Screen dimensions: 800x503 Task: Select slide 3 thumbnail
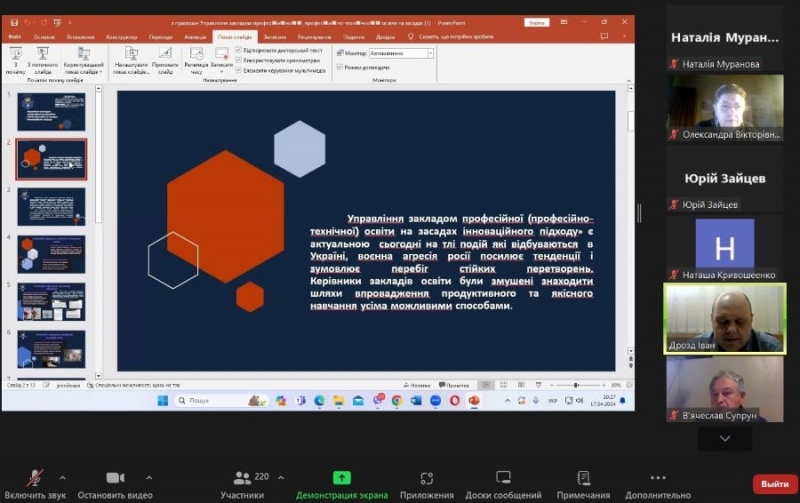[x=52, y=207]
